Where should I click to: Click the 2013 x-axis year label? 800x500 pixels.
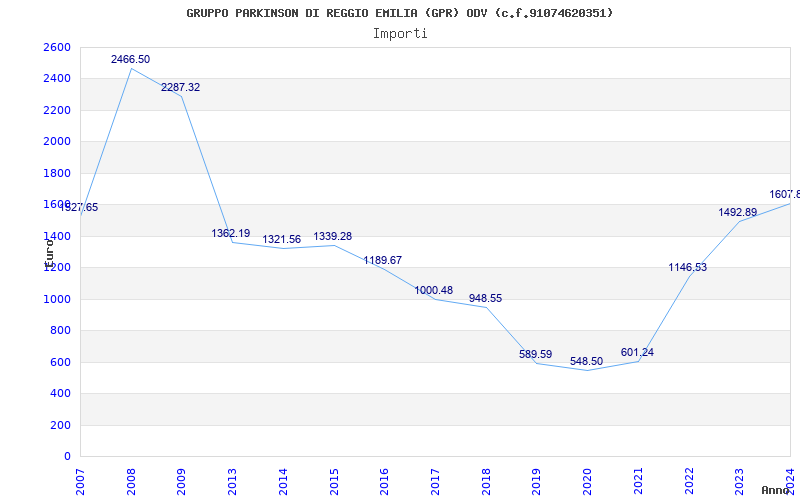point(232,481)
